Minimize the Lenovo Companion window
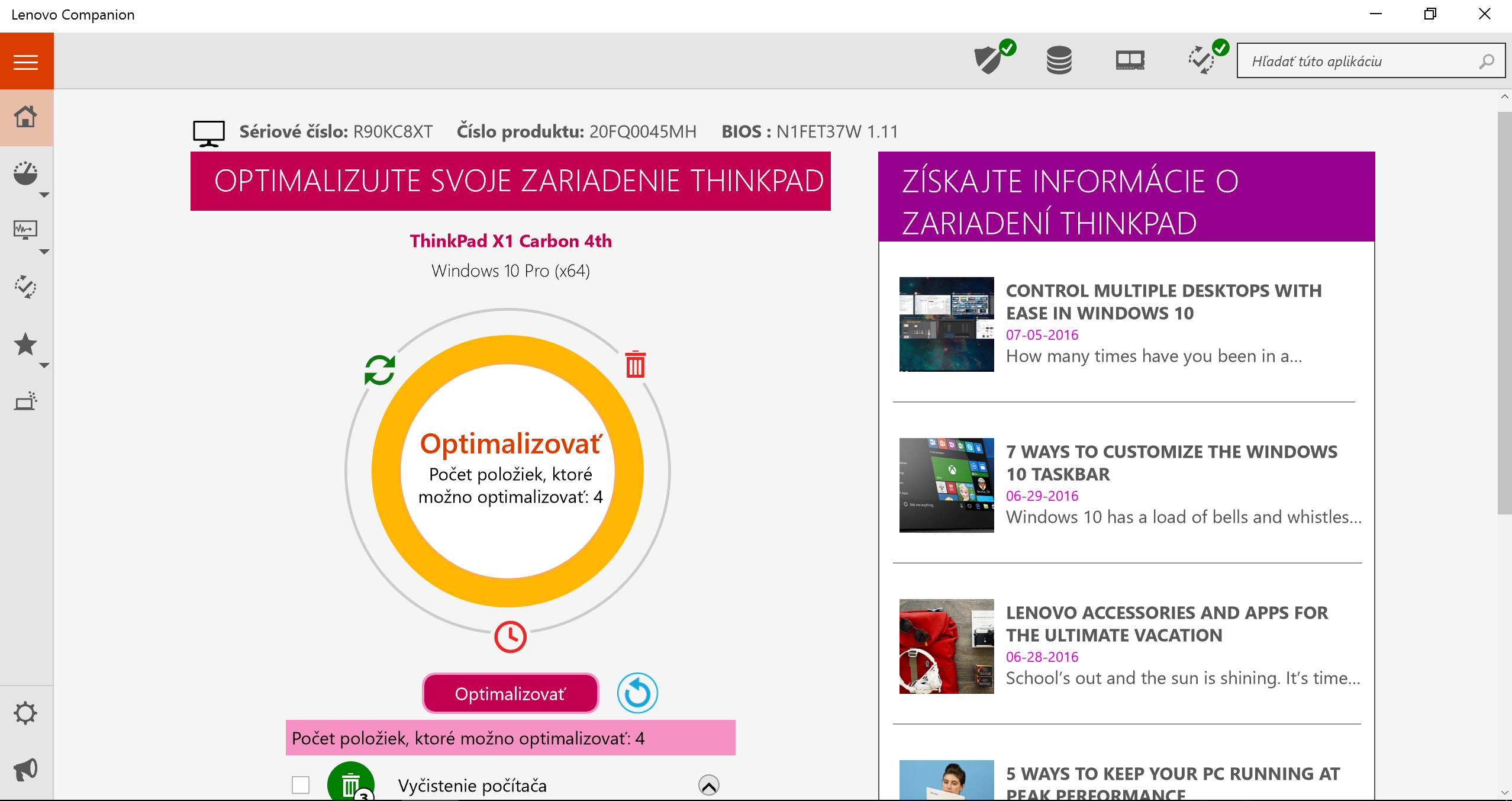 (x=1376, y=14)
